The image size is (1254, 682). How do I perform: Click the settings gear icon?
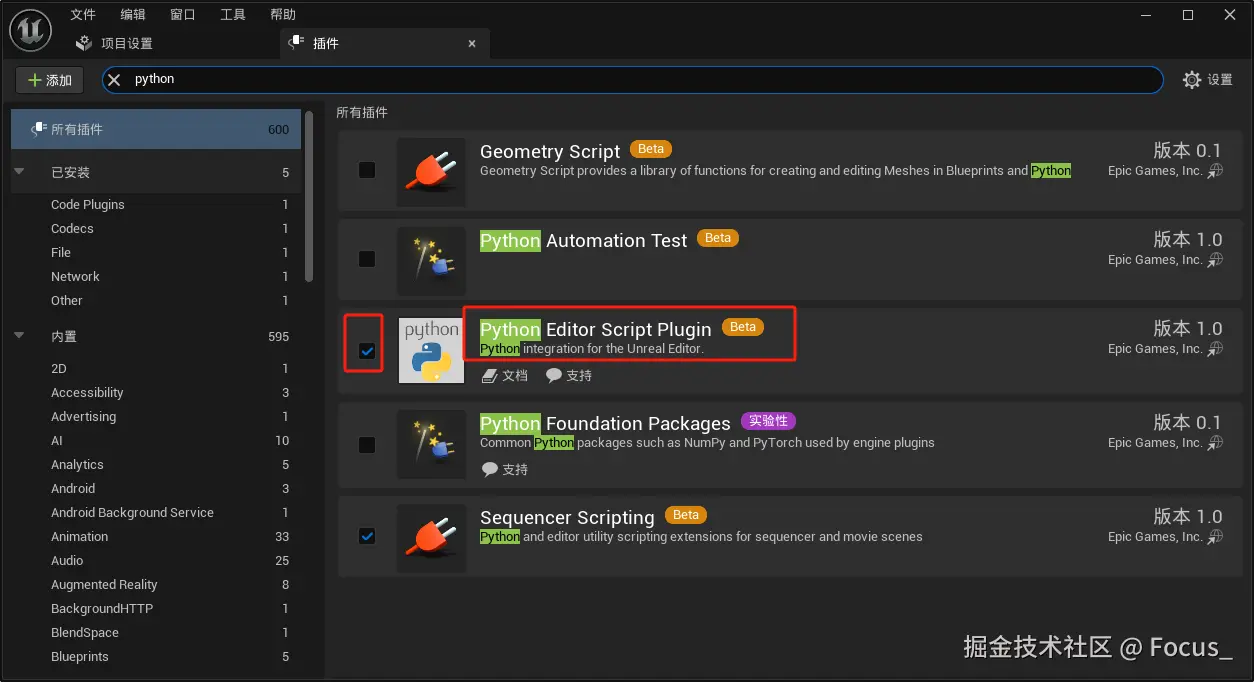pos(1192,80)
